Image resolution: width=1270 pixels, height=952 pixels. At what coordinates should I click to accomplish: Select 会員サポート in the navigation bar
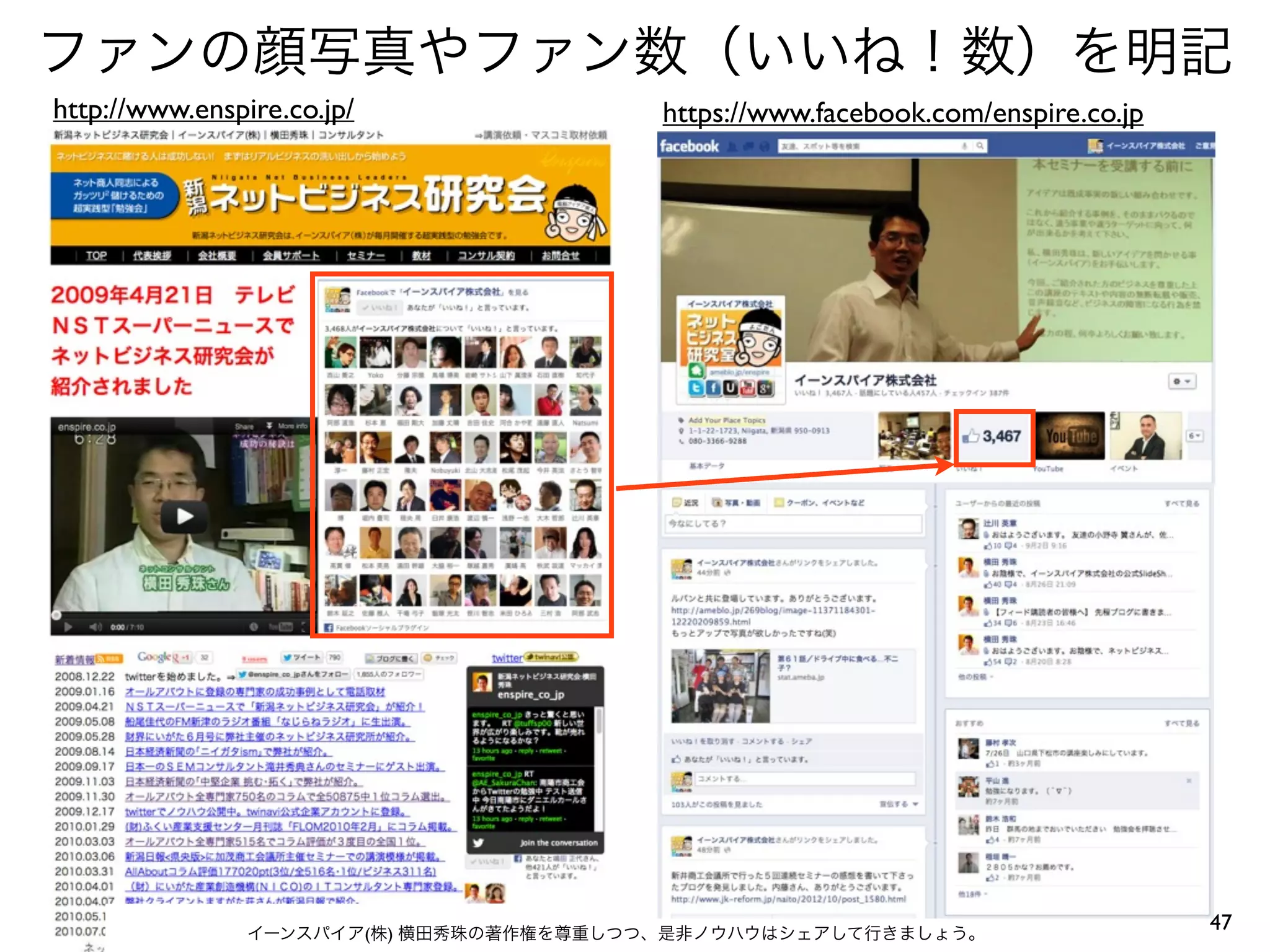[x=291, y=255]
